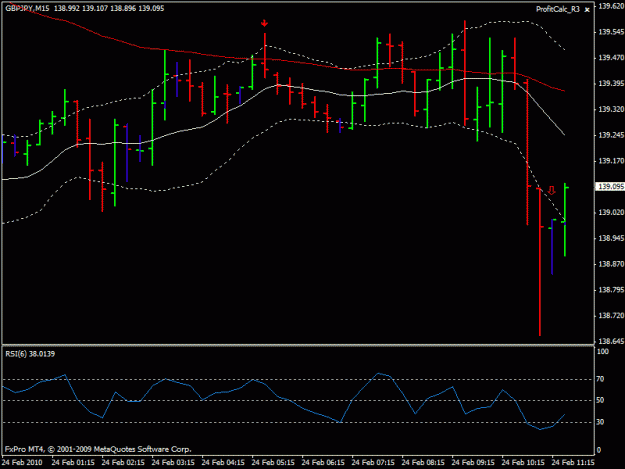Click the 24 Feb 11:15 time label

[573, 463]
